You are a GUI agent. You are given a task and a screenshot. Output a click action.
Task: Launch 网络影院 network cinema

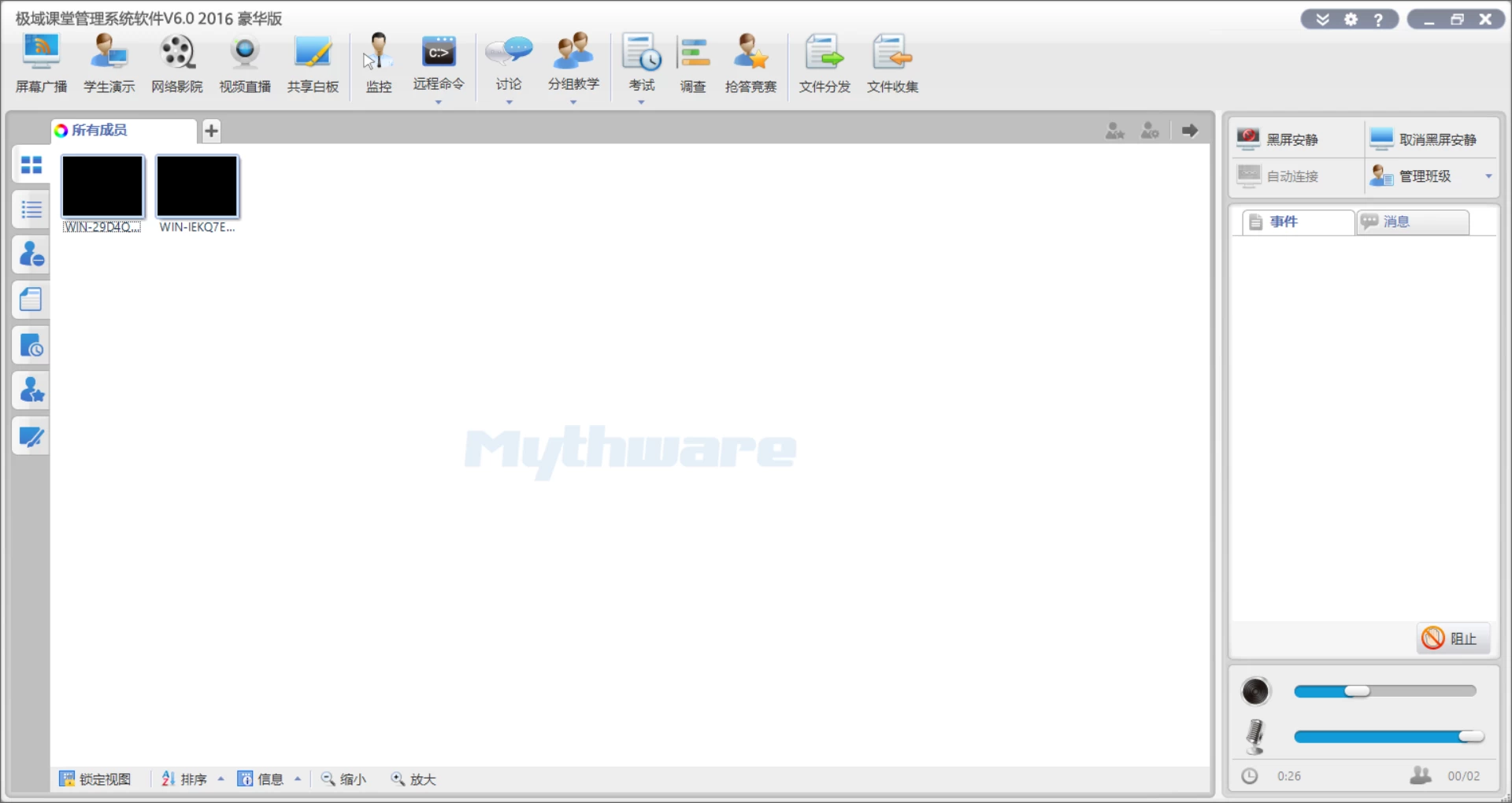click(x=176, y=64)
